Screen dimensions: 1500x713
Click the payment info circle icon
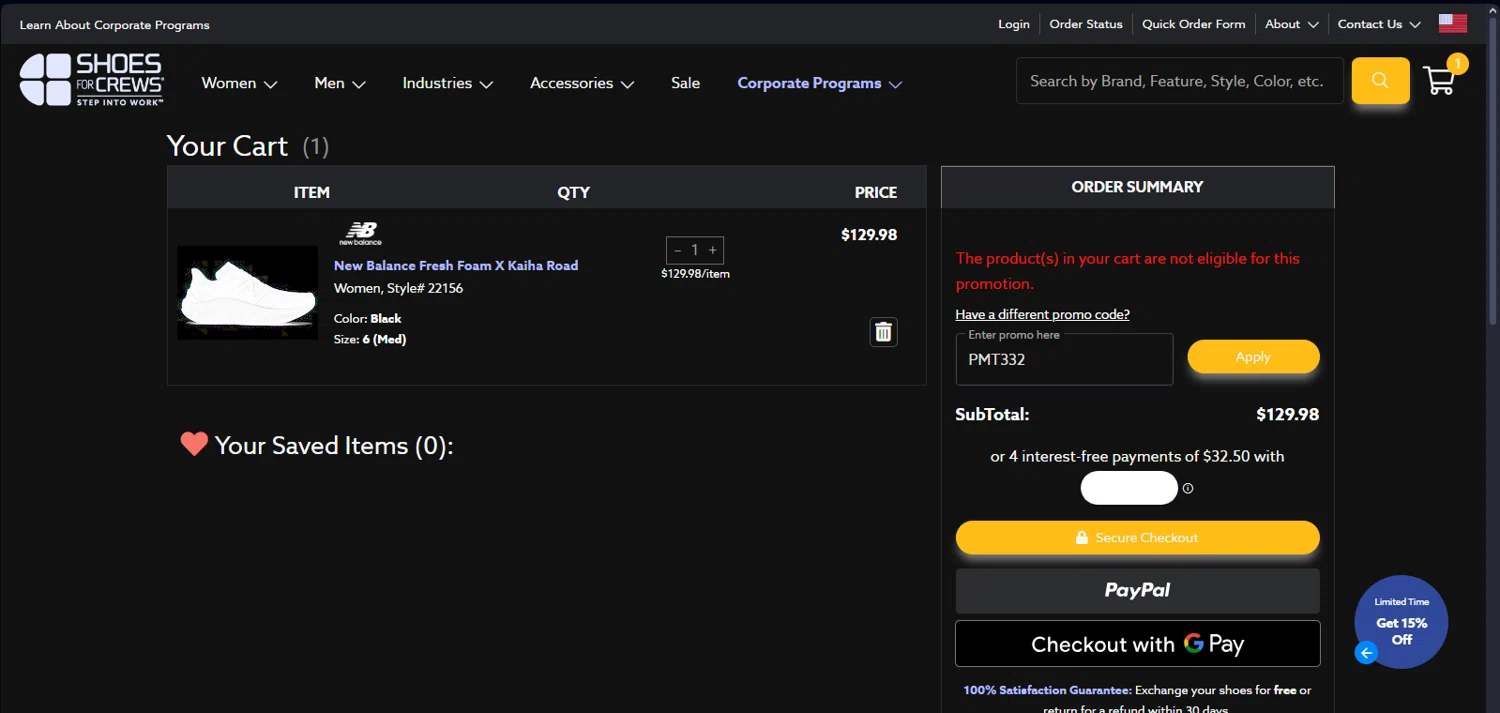click(x=1188, y=489)
